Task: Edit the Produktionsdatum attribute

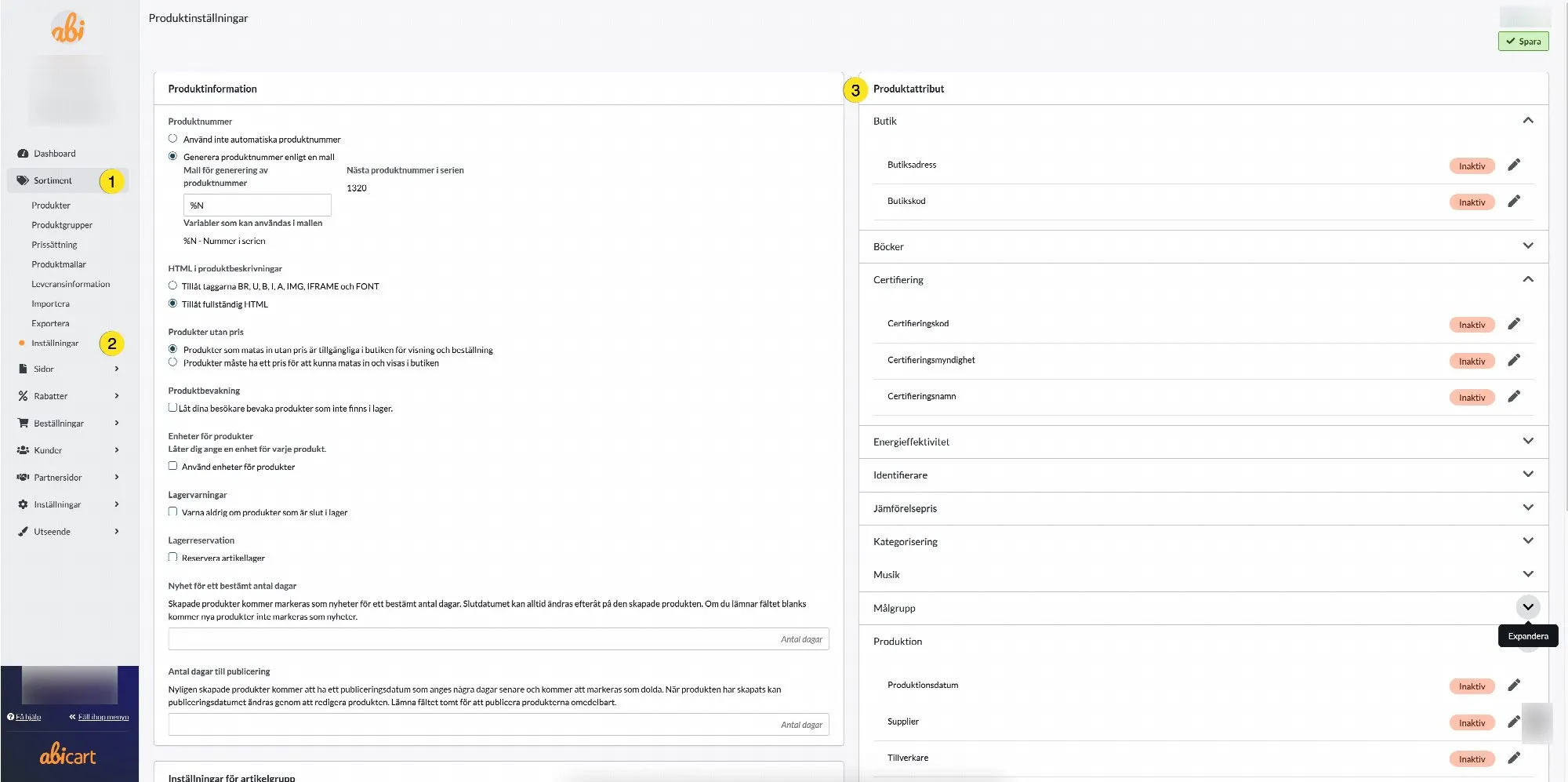Action: [1514, 685]
